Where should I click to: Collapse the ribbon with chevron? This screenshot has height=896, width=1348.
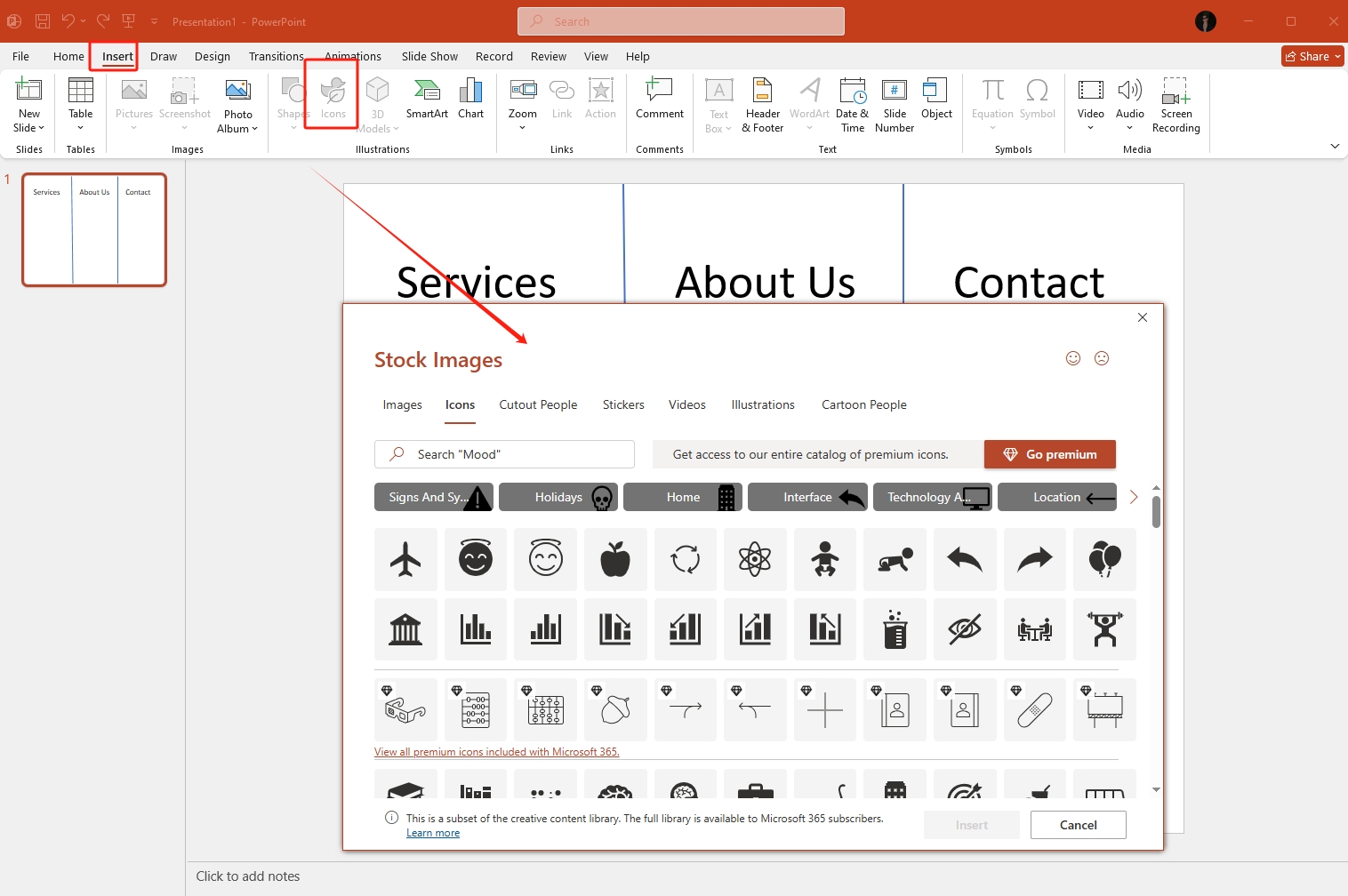tap(1335, 146)
